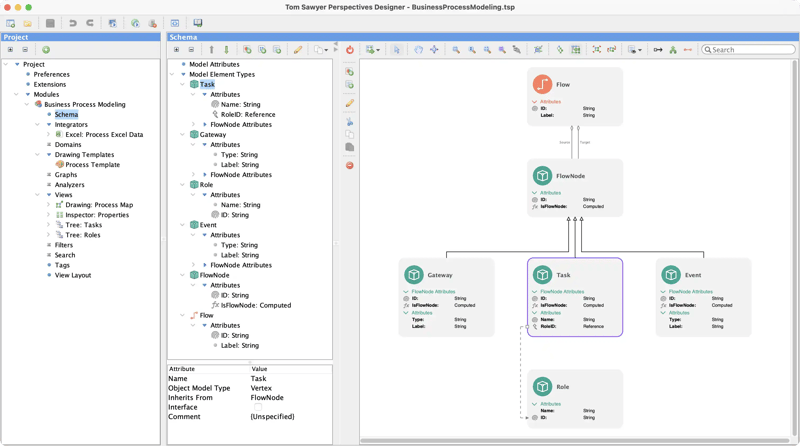This screenshot has height=446, width=800.
Task: Click the Search field above the diagram
Action: tap(748, 50)
